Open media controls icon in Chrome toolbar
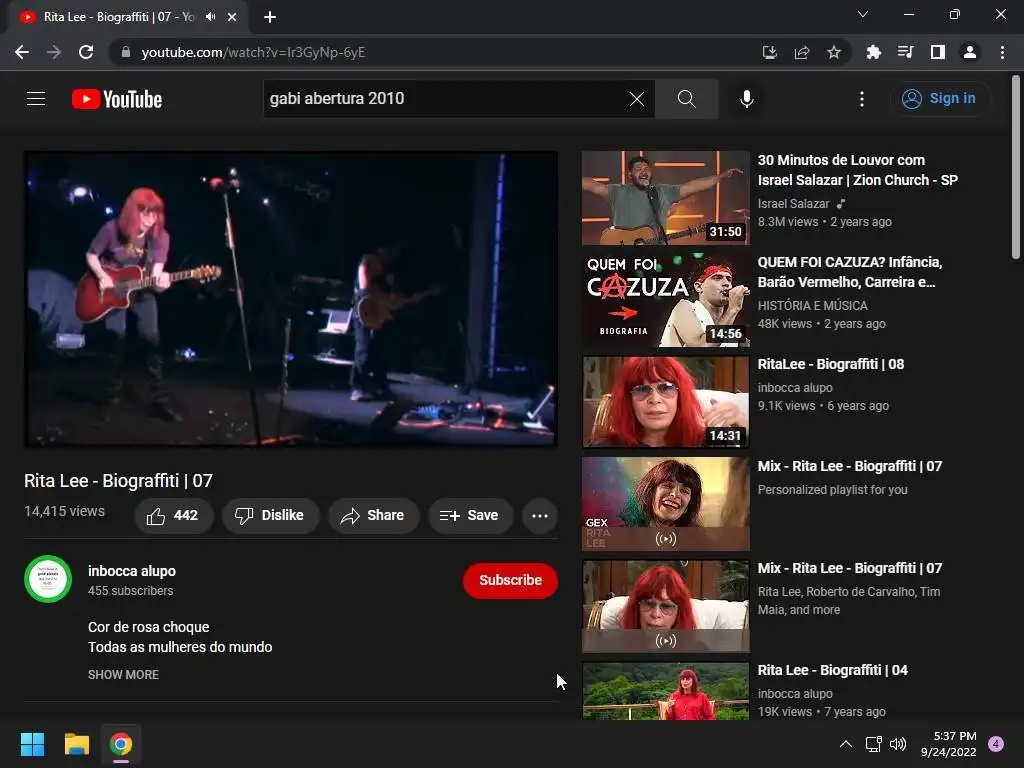 pyautogui.click(x=906, y=52)
